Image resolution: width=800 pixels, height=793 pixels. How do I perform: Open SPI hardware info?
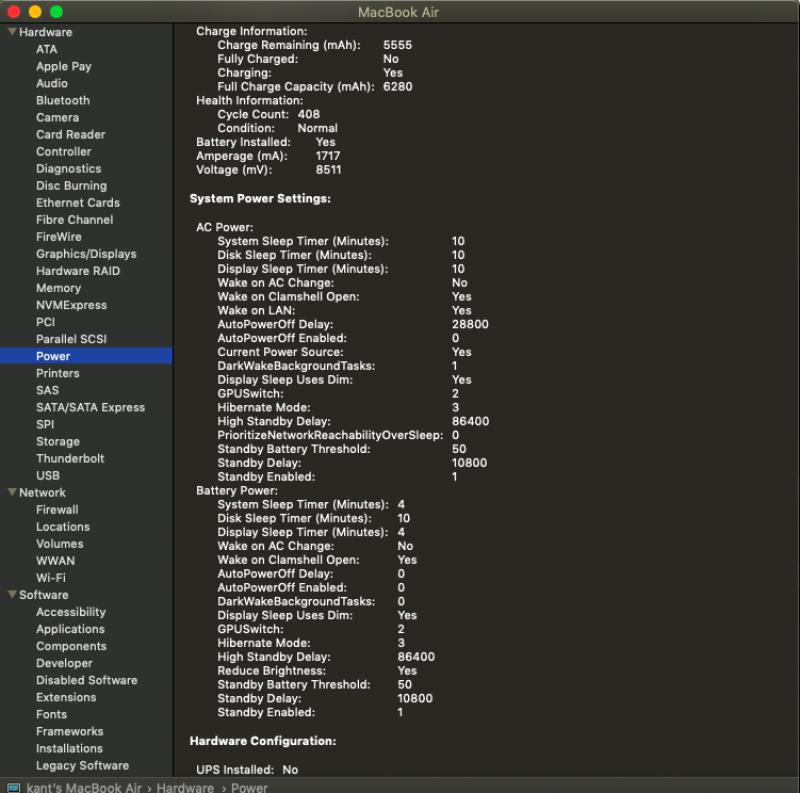[x=45, y=424]
